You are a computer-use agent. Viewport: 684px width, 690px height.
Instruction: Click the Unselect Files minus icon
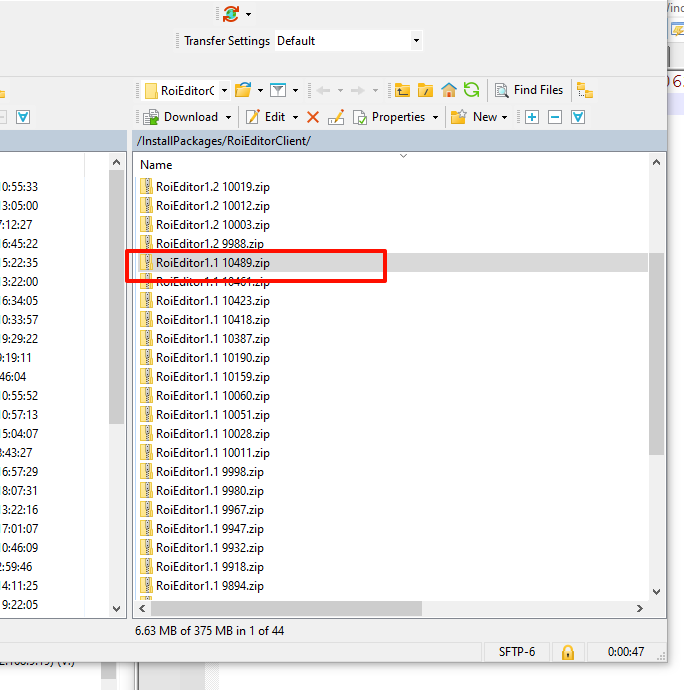pyautogui.click(x=555, y=117)
